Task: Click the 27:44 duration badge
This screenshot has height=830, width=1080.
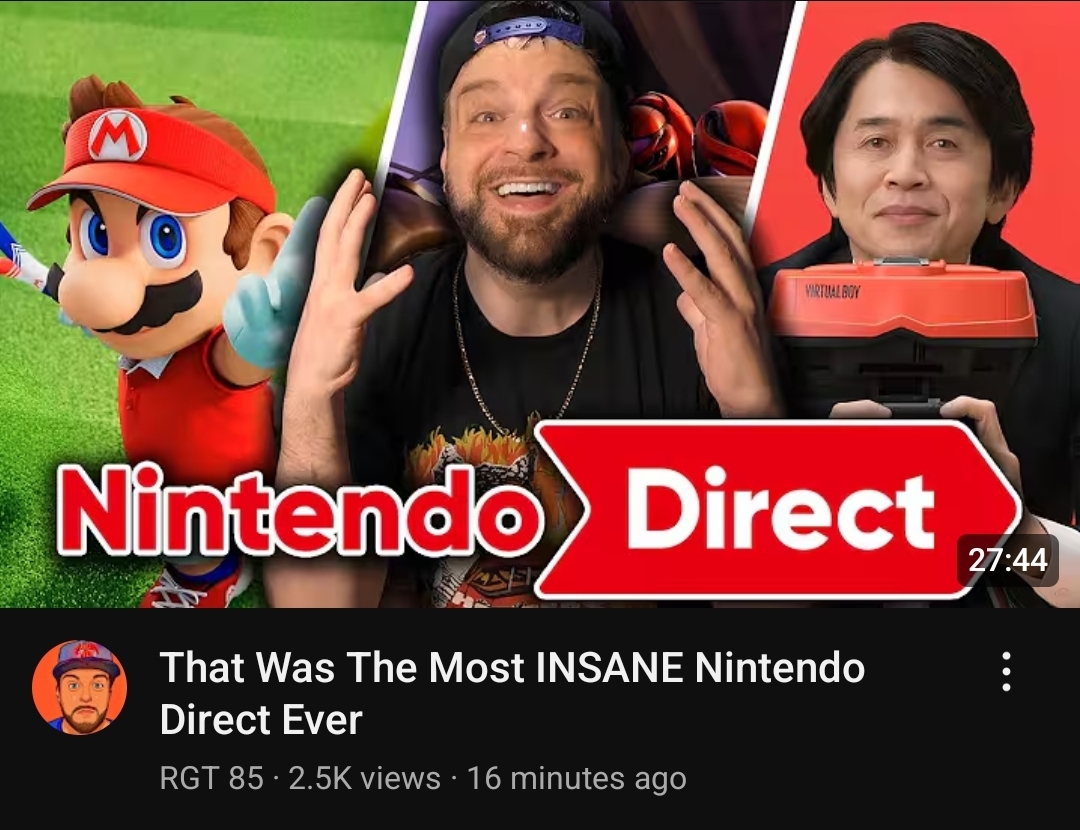Action: (x=1008, y=560)
